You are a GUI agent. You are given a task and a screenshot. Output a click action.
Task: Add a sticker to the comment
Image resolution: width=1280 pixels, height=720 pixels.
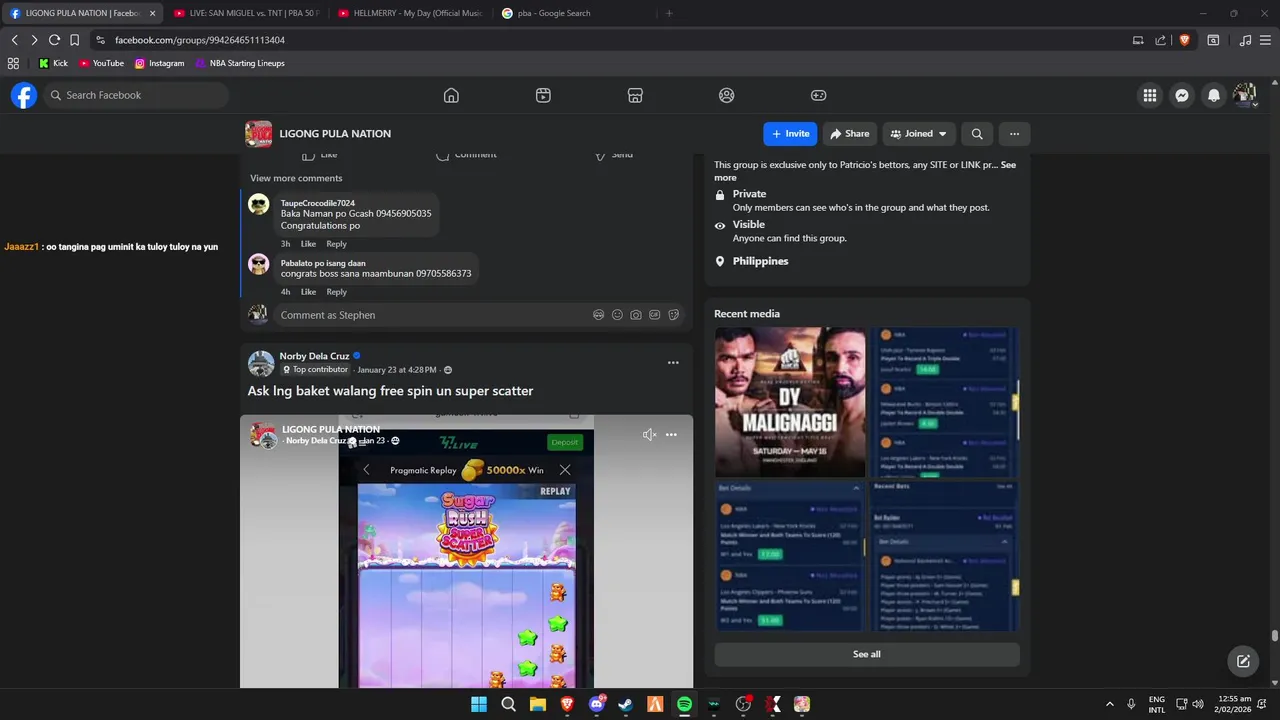673,315
